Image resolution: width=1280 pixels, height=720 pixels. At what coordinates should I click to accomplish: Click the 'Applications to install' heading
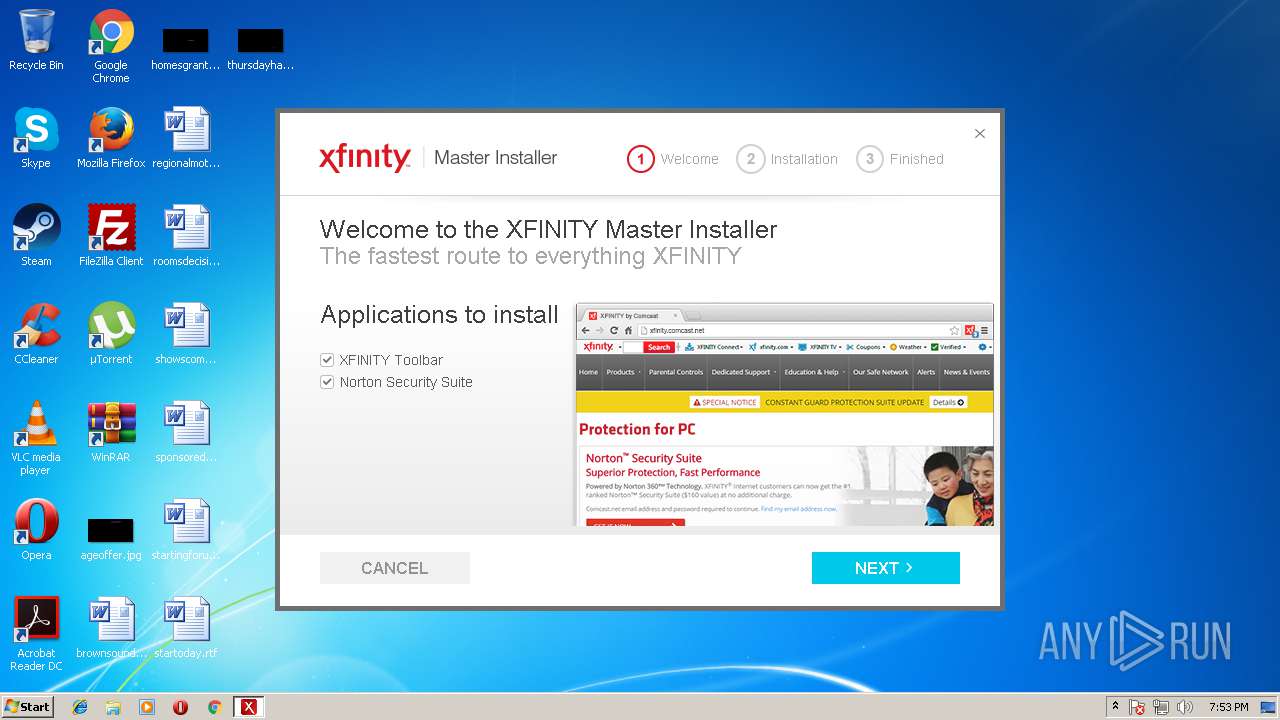click(x=439, y=315)
